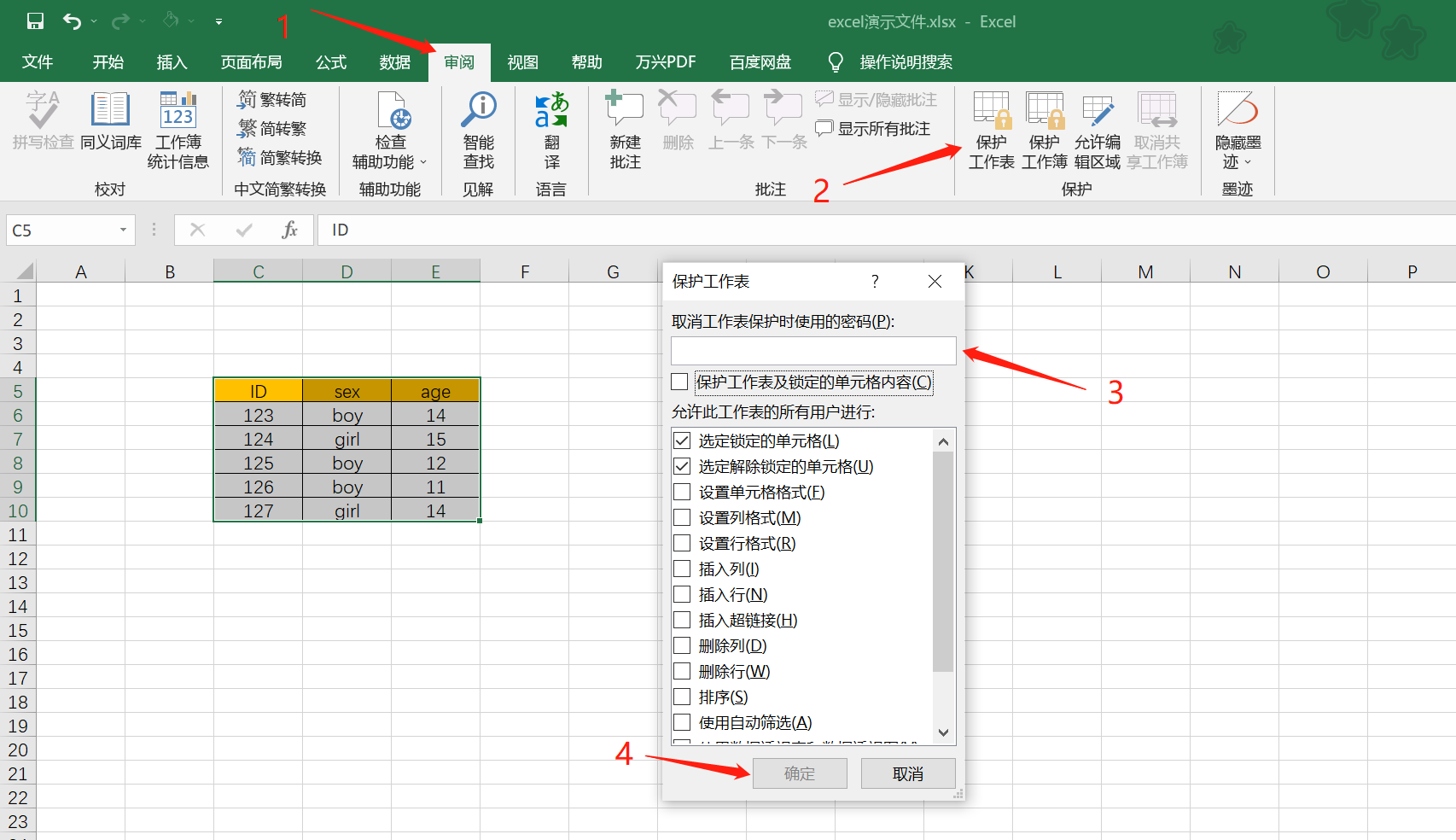This screenshot has height=840, width=1456.
Task: Open the 视图 ribbon tab
Action: click(522, 61)
